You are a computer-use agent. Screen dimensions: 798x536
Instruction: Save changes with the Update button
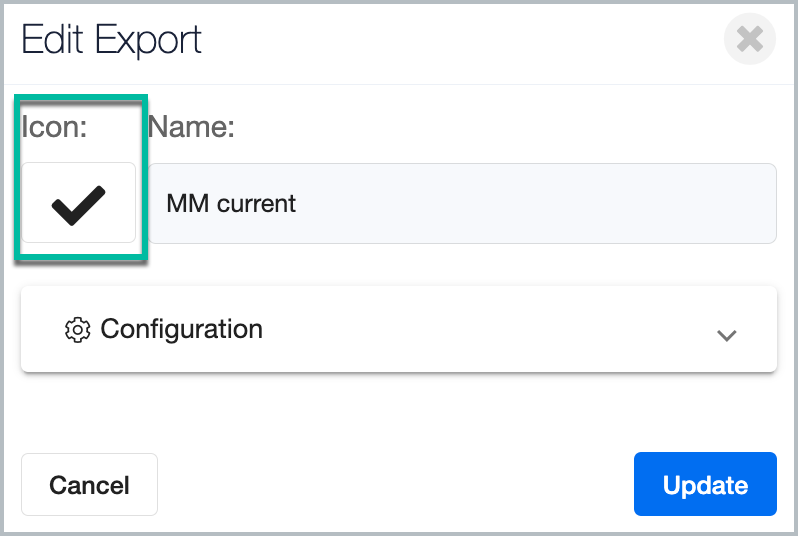[x=705, y=484]
